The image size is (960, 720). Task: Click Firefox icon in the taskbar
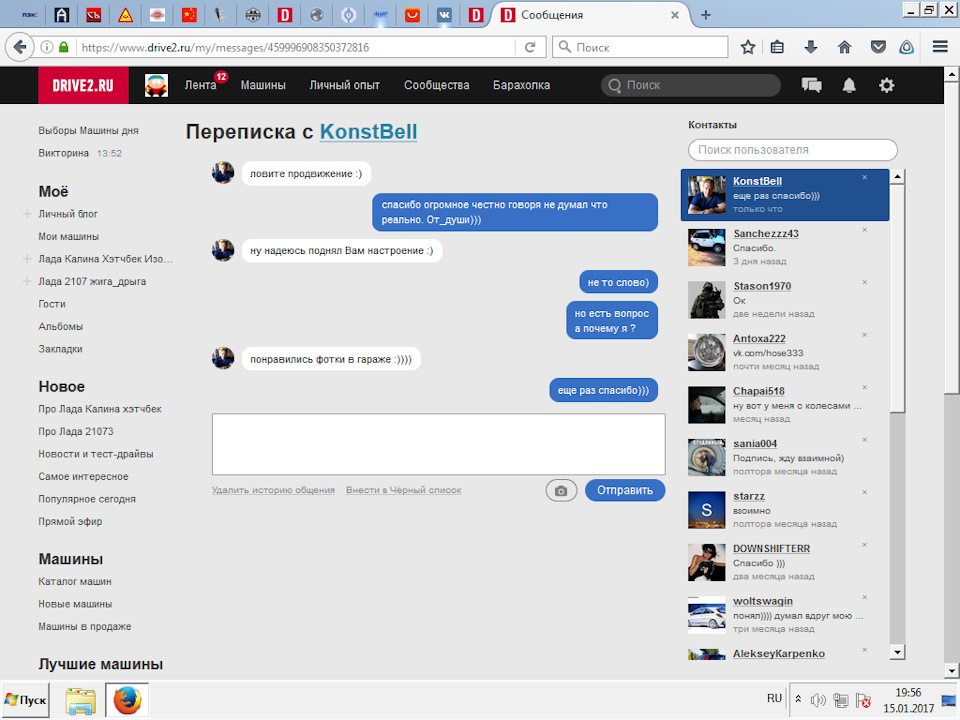(127, 700)
